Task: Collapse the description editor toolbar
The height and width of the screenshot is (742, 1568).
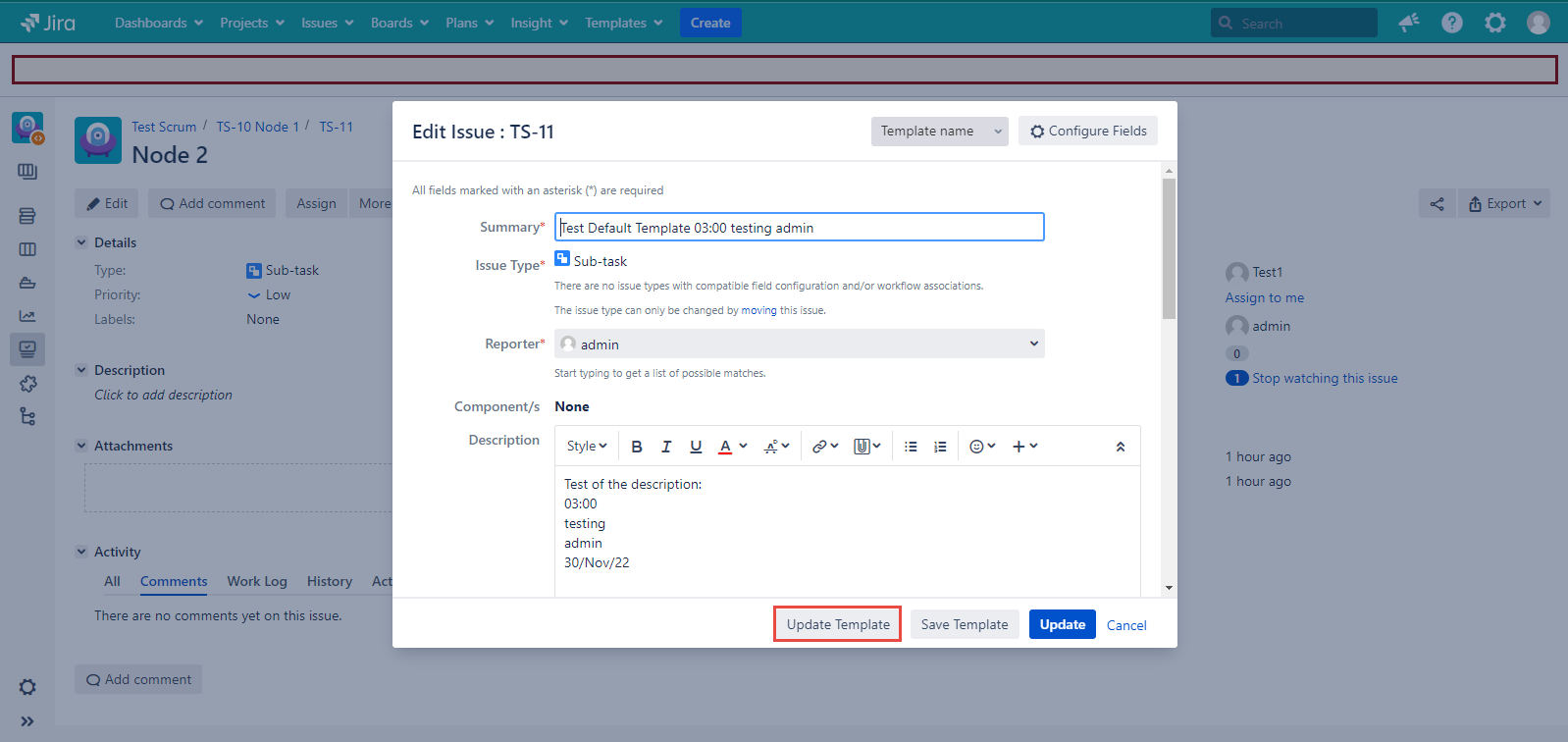Action: [1120, 447]
